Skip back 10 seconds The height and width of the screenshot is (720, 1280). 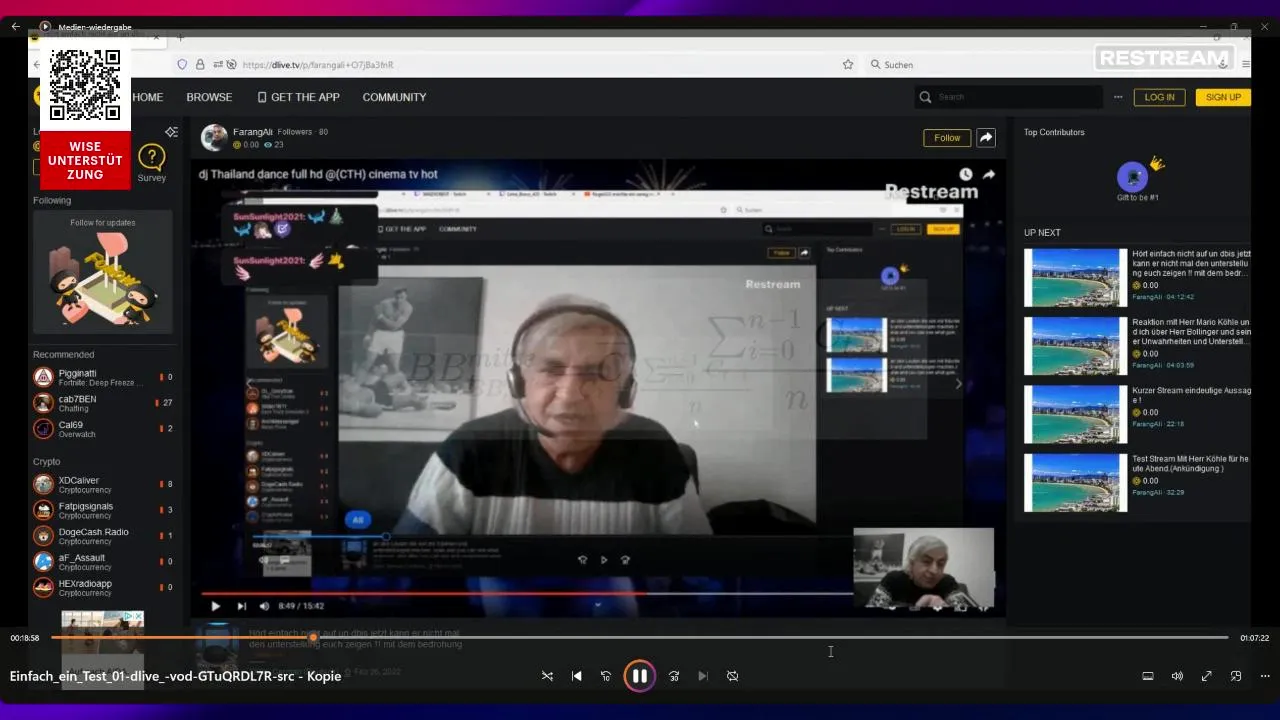tap(605, 676)
